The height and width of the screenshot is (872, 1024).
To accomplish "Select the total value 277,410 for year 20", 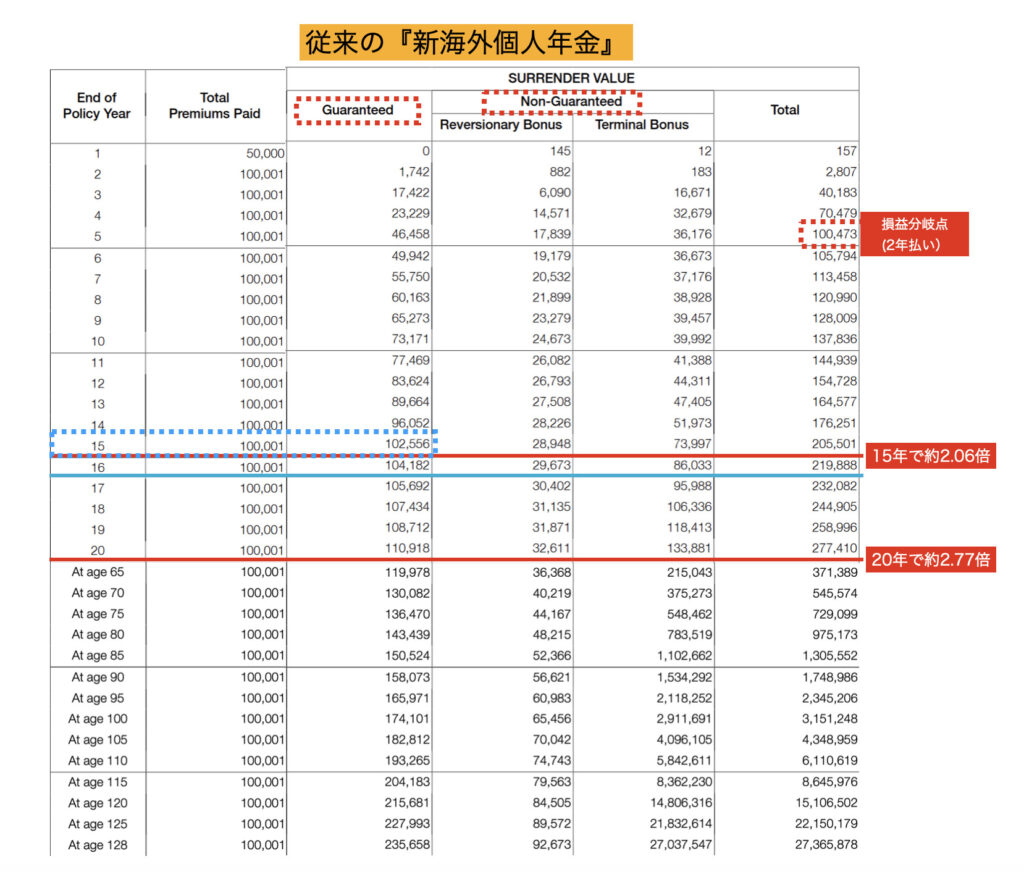I will (x=827, y=549).
